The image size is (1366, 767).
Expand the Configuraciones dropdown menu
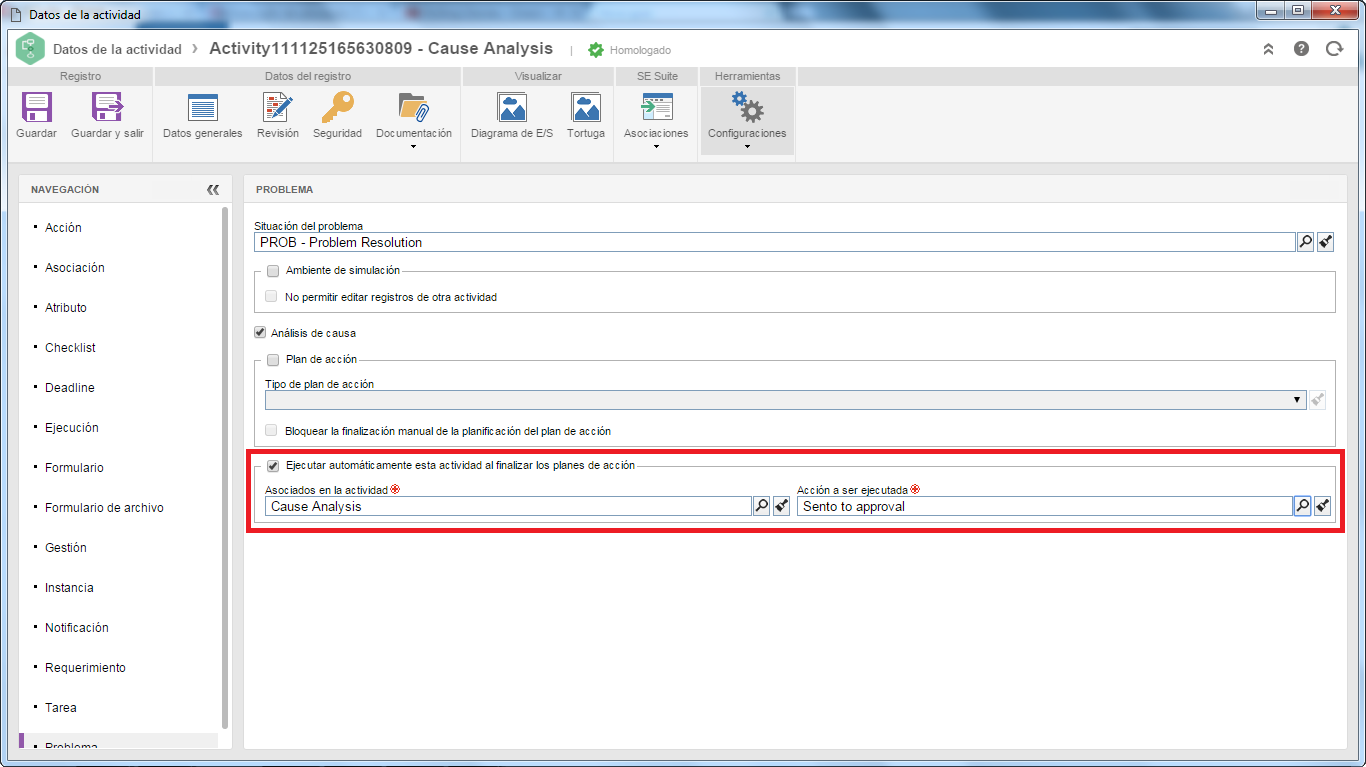747,147
